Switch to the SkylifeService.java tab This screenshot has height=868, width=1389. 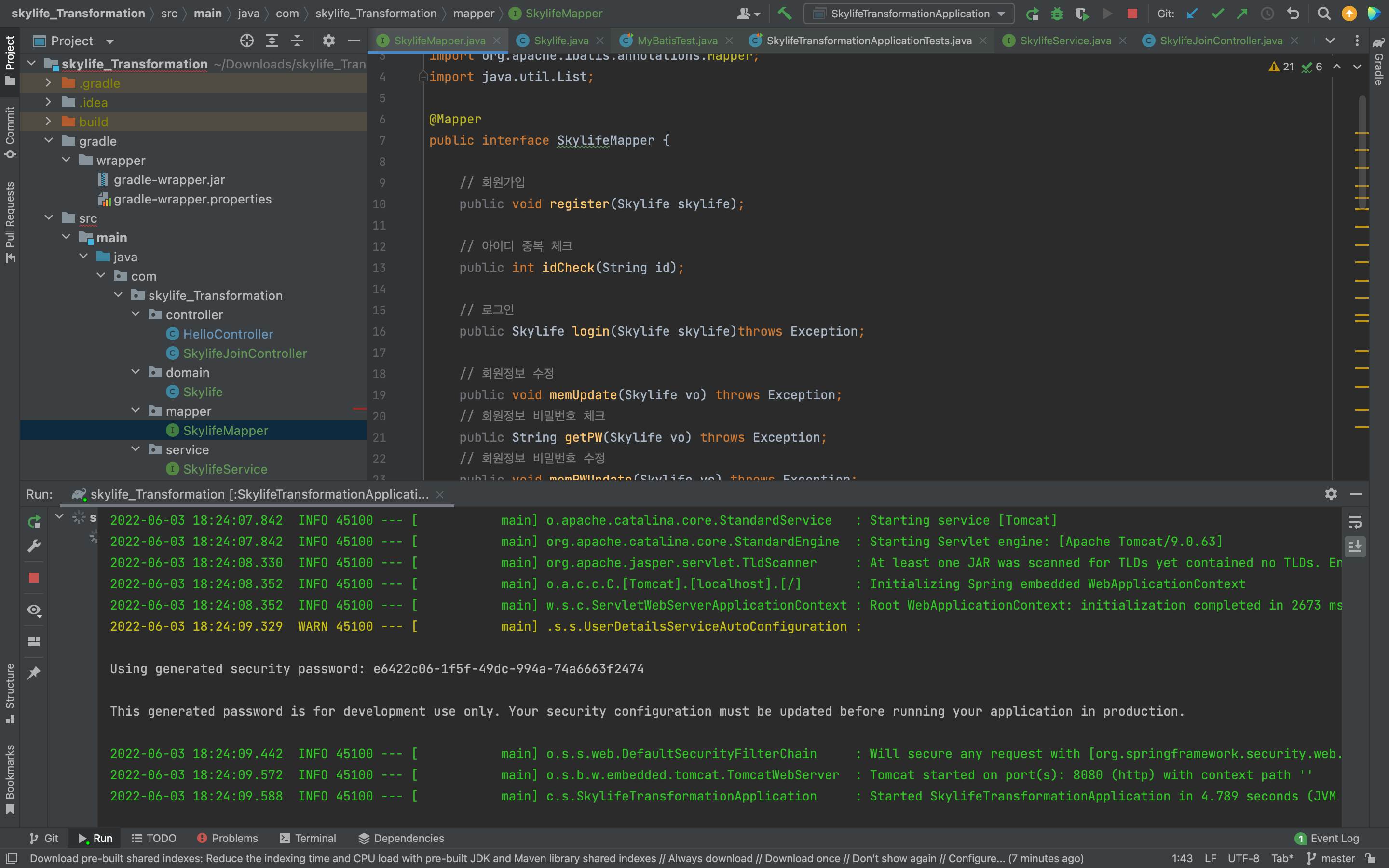click(1065, 41)
